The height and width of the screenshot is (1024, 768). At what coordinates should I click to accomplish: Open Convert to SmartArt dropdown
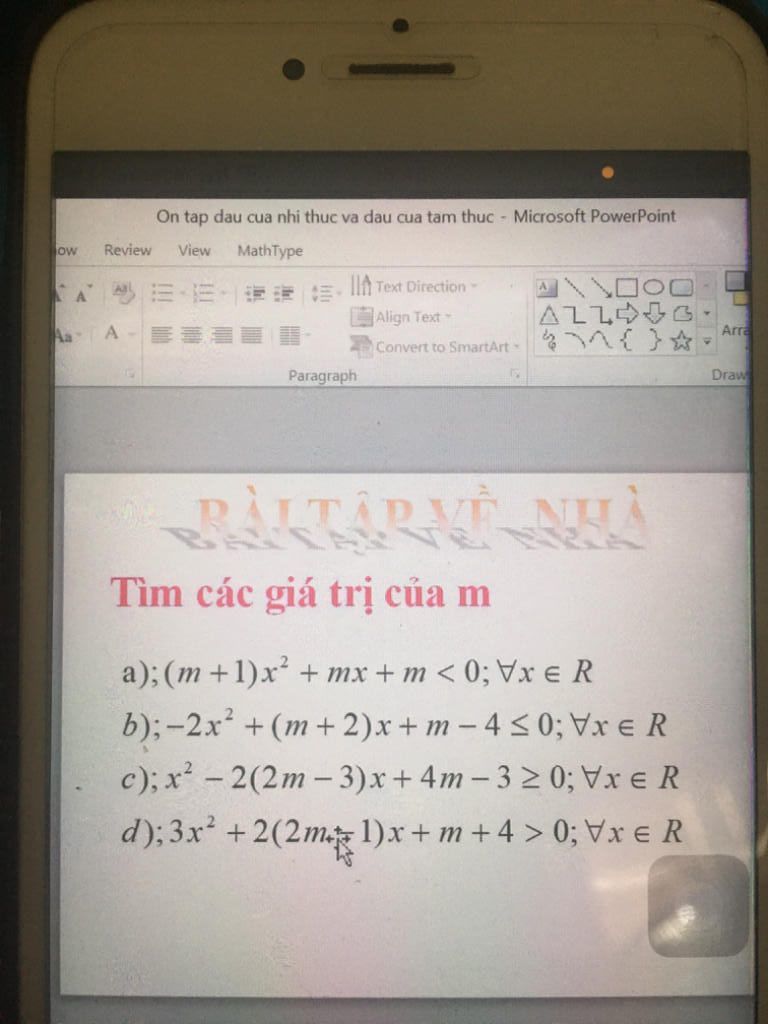(435, 347)
